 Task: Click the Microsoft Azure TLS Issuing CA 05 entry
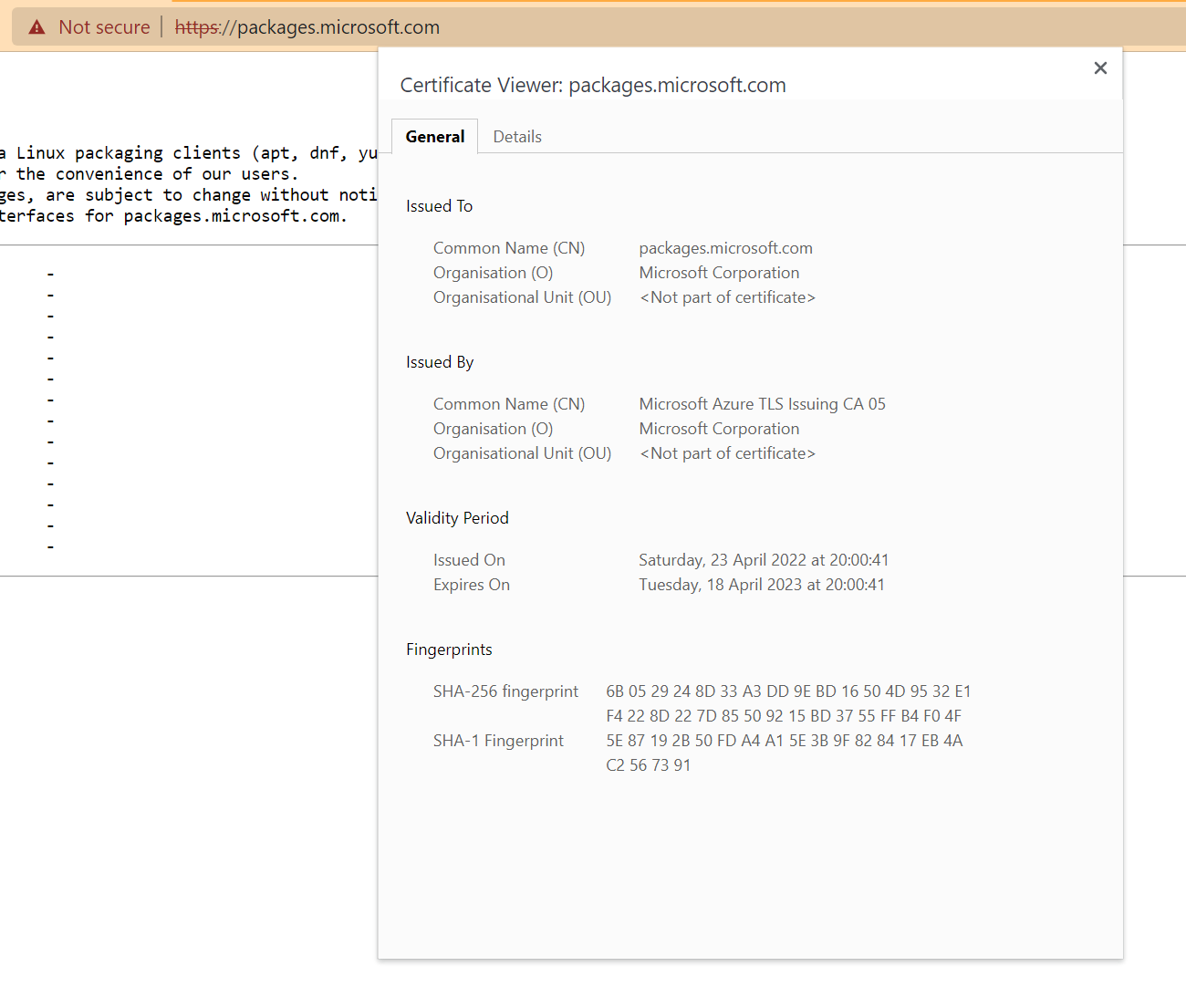[x=763, y=403]
